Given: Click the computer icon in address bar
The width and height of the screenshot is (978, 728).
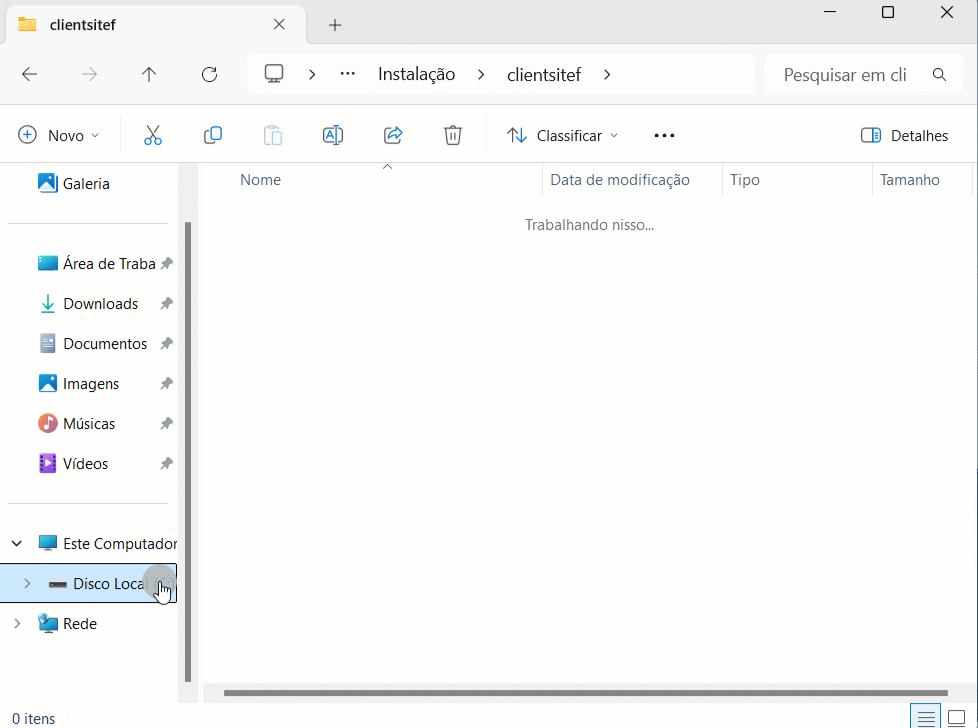Looking at the screenshot, I should [274, 74].
